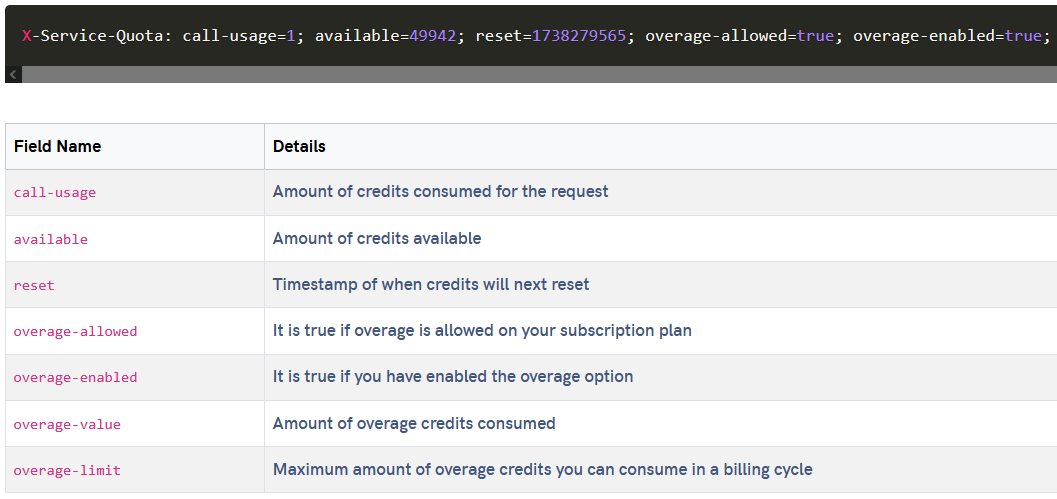Click overage-allowed=true in the code line

(739, 36)
